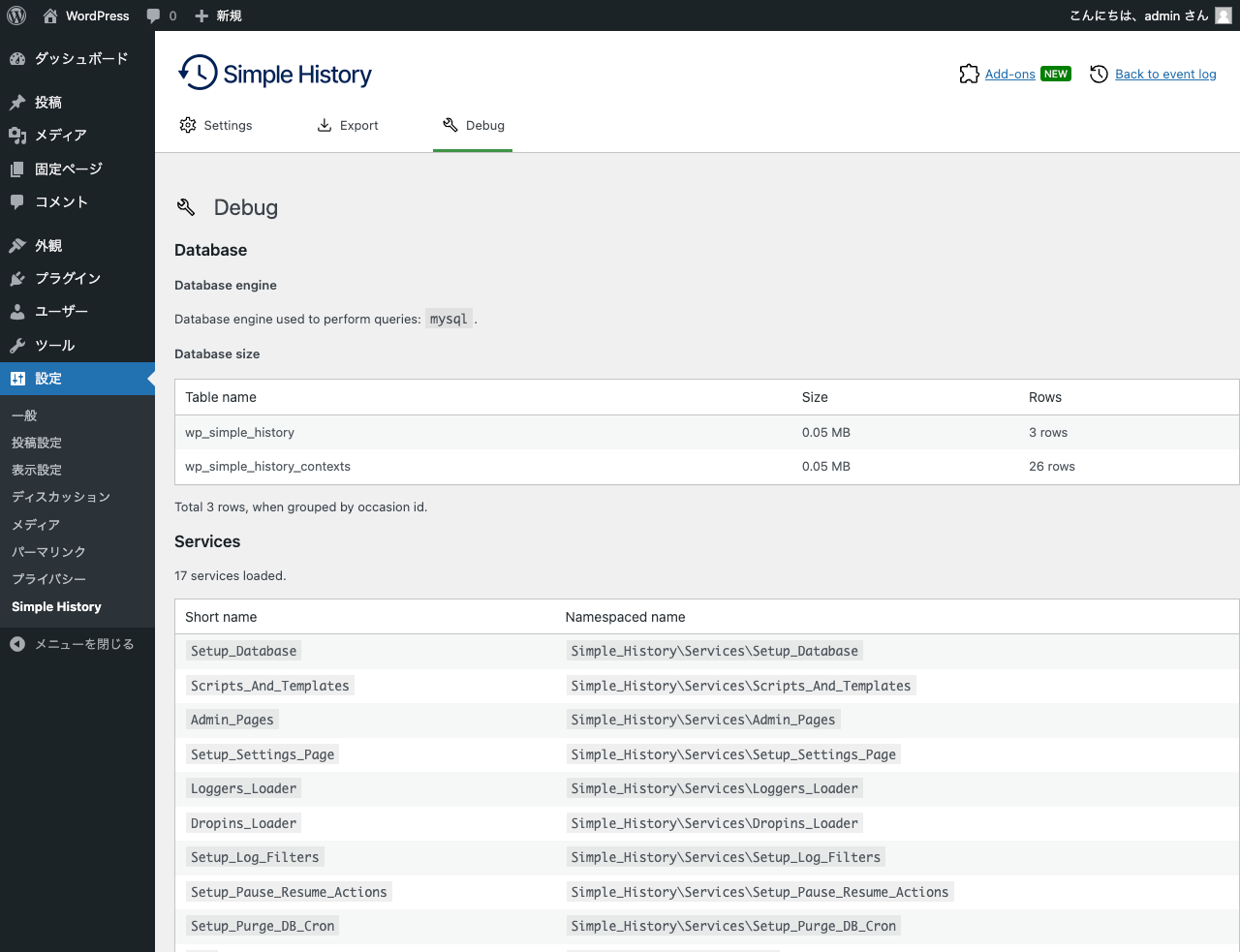This screenshot has width=1240, height=952.
Task: Click the Export tab download icon
Action: [325, 125]
